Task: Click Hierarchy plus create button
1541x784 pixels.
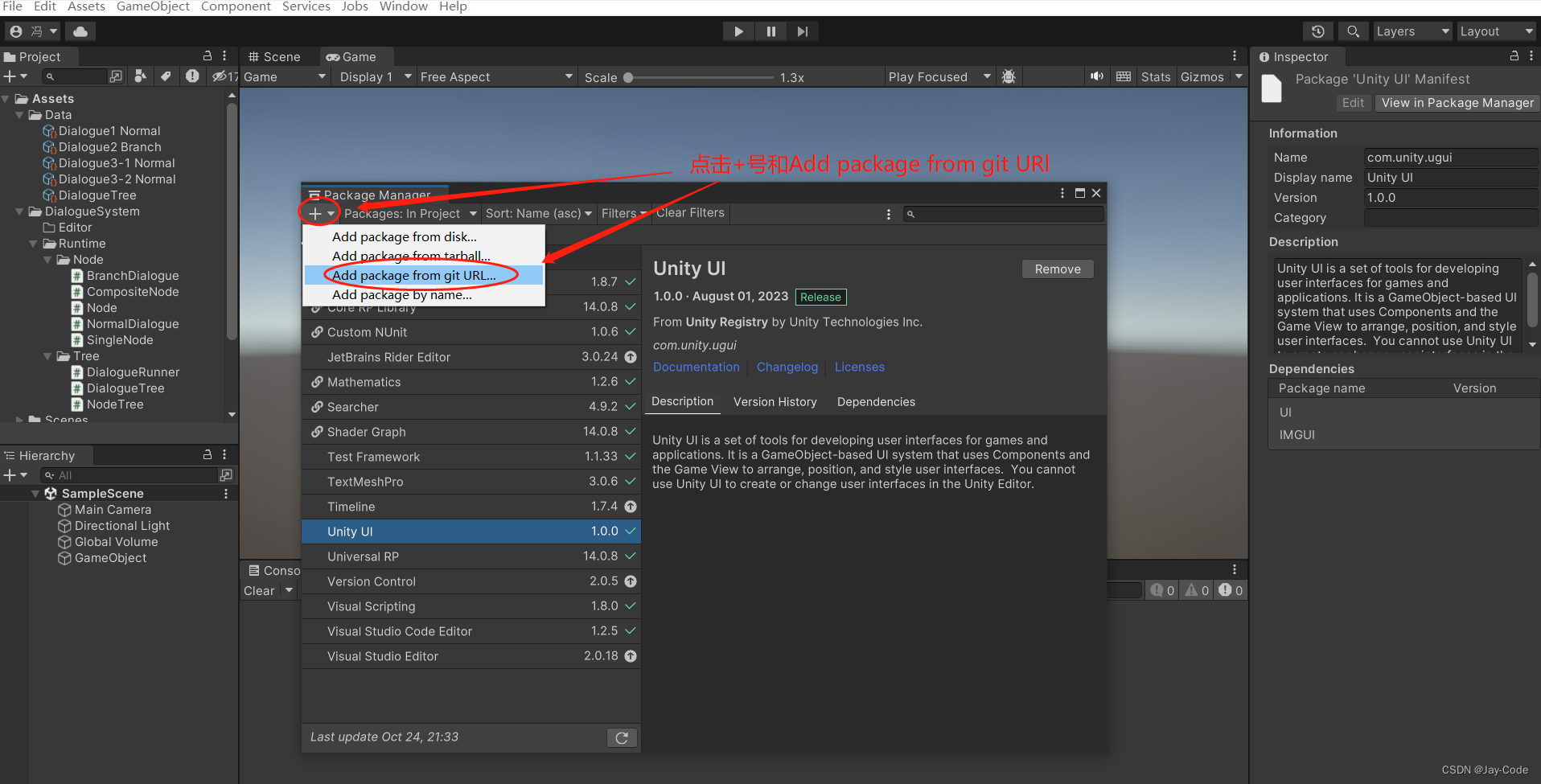Action: tap(15, 475)
